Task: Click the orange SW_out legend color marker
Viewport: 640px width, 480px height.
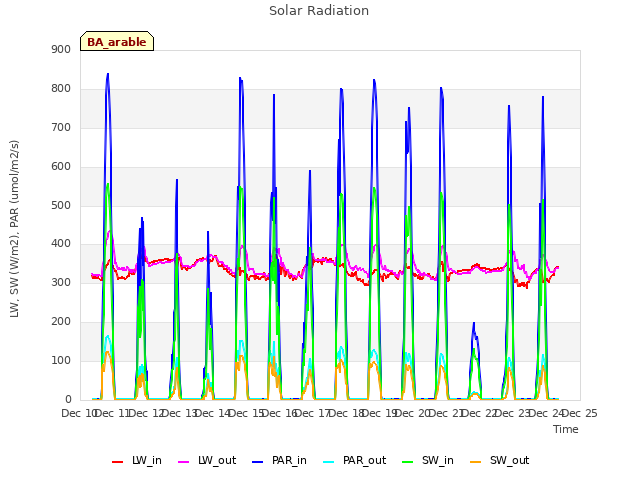Action: point(476,462)
